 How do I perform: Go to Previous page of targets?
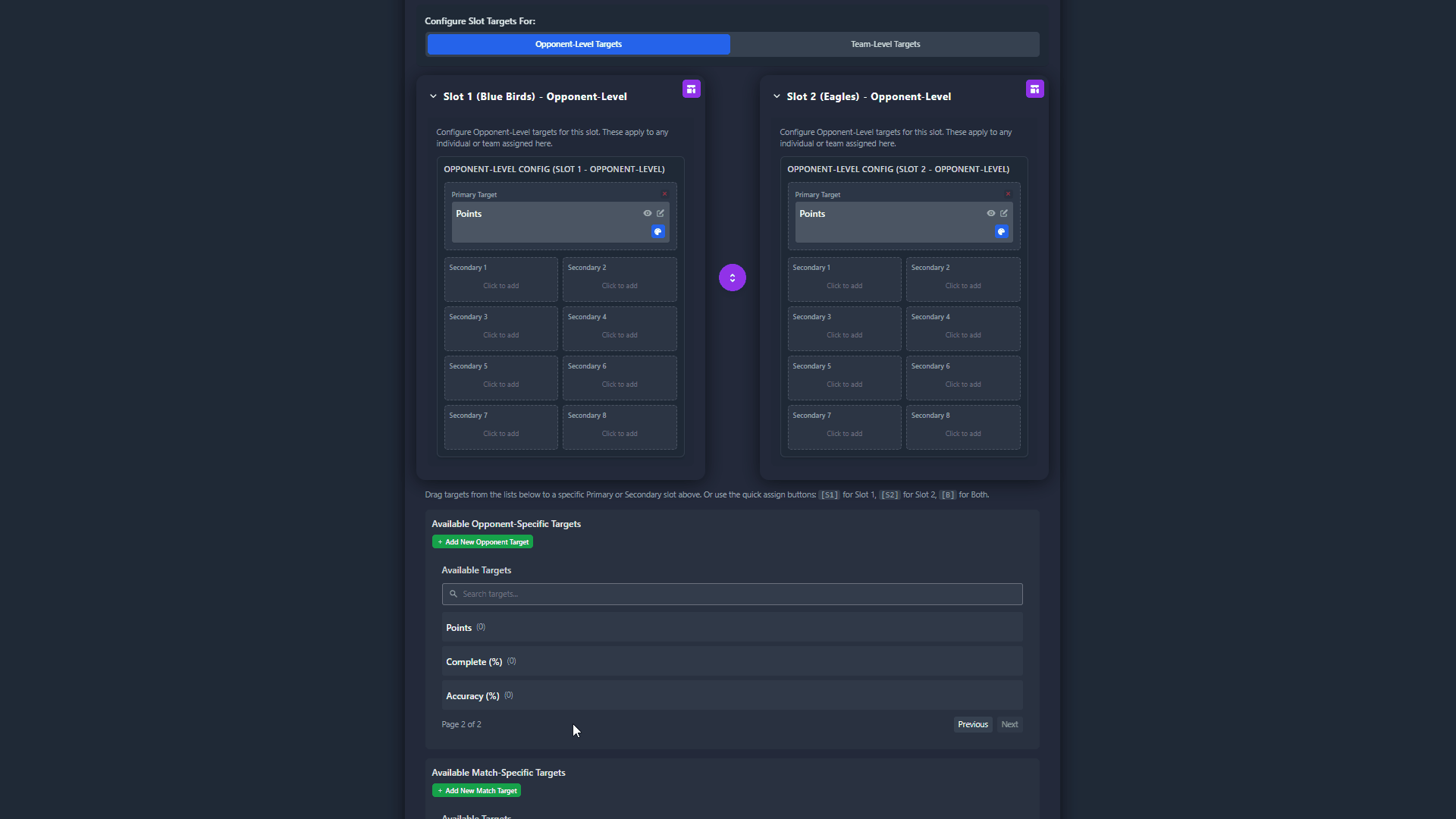pyautogui.click(x=973, y=724)
